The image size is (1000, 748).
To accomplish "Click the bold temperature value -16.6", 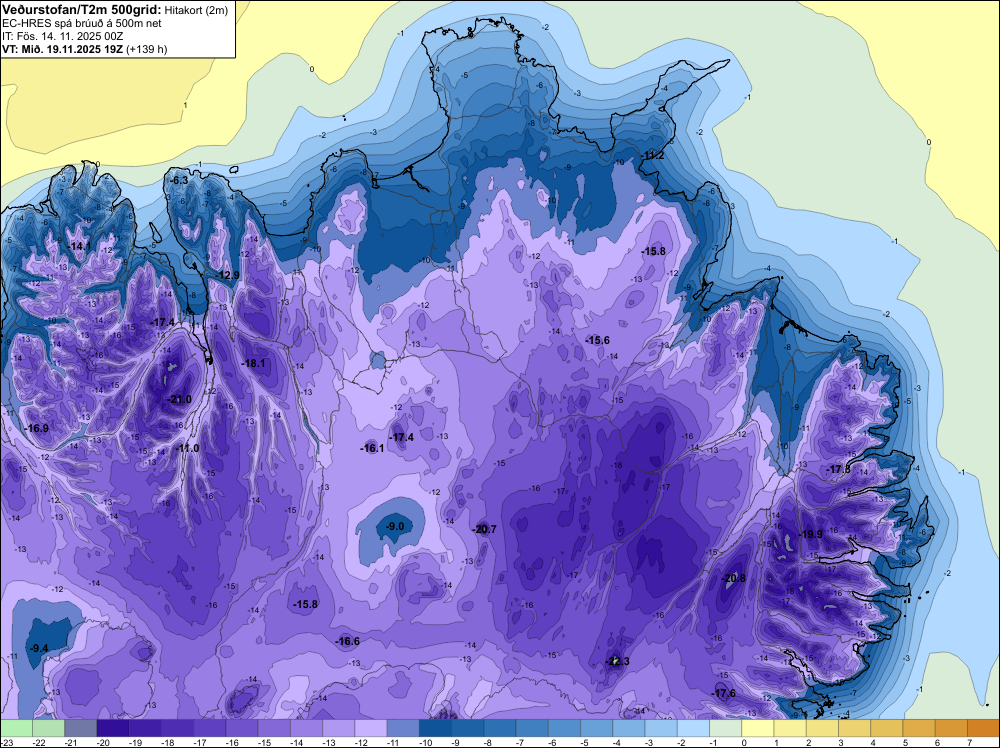I will tap(348, 642).
